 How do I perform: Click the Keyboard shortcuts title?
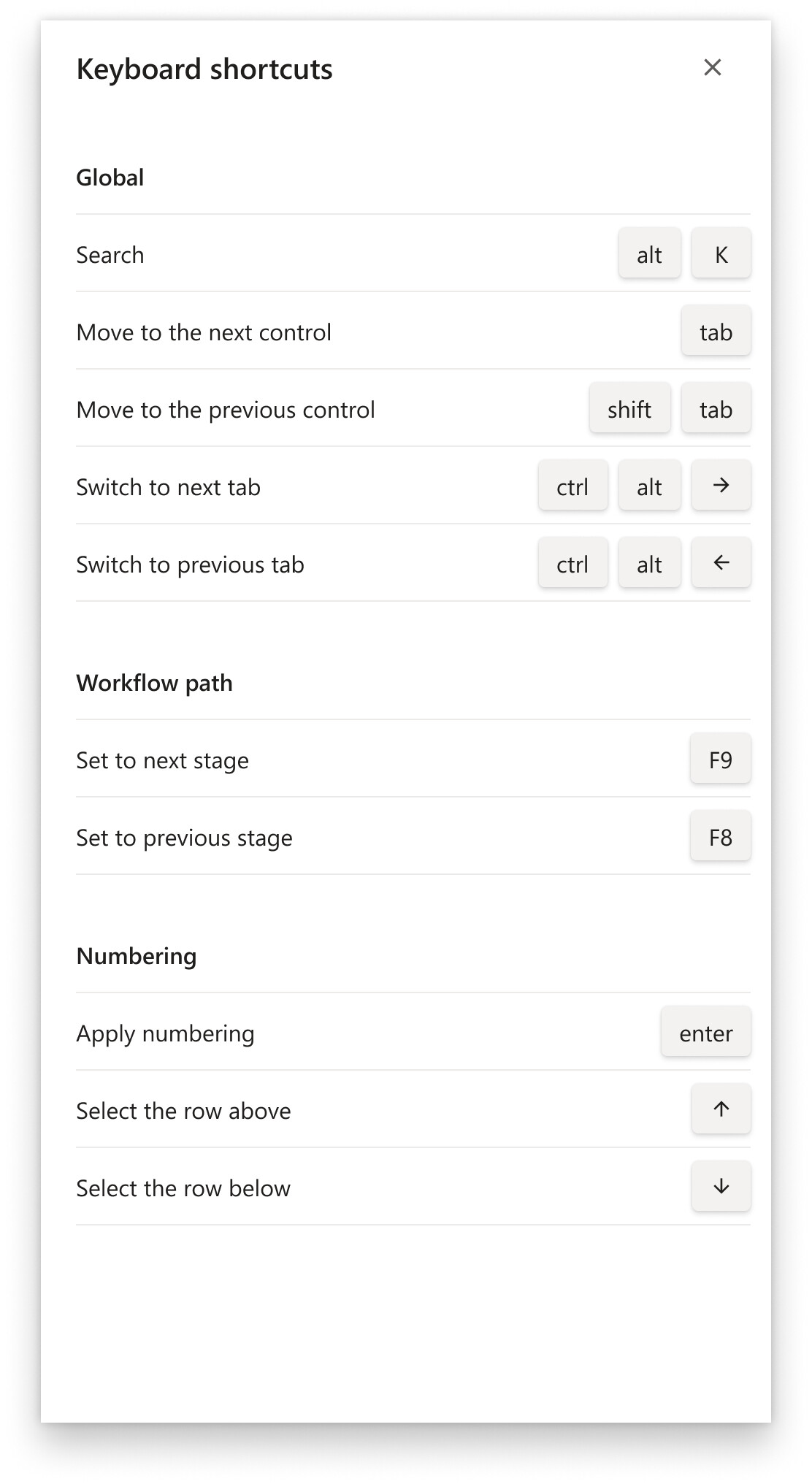click(204, 69)
